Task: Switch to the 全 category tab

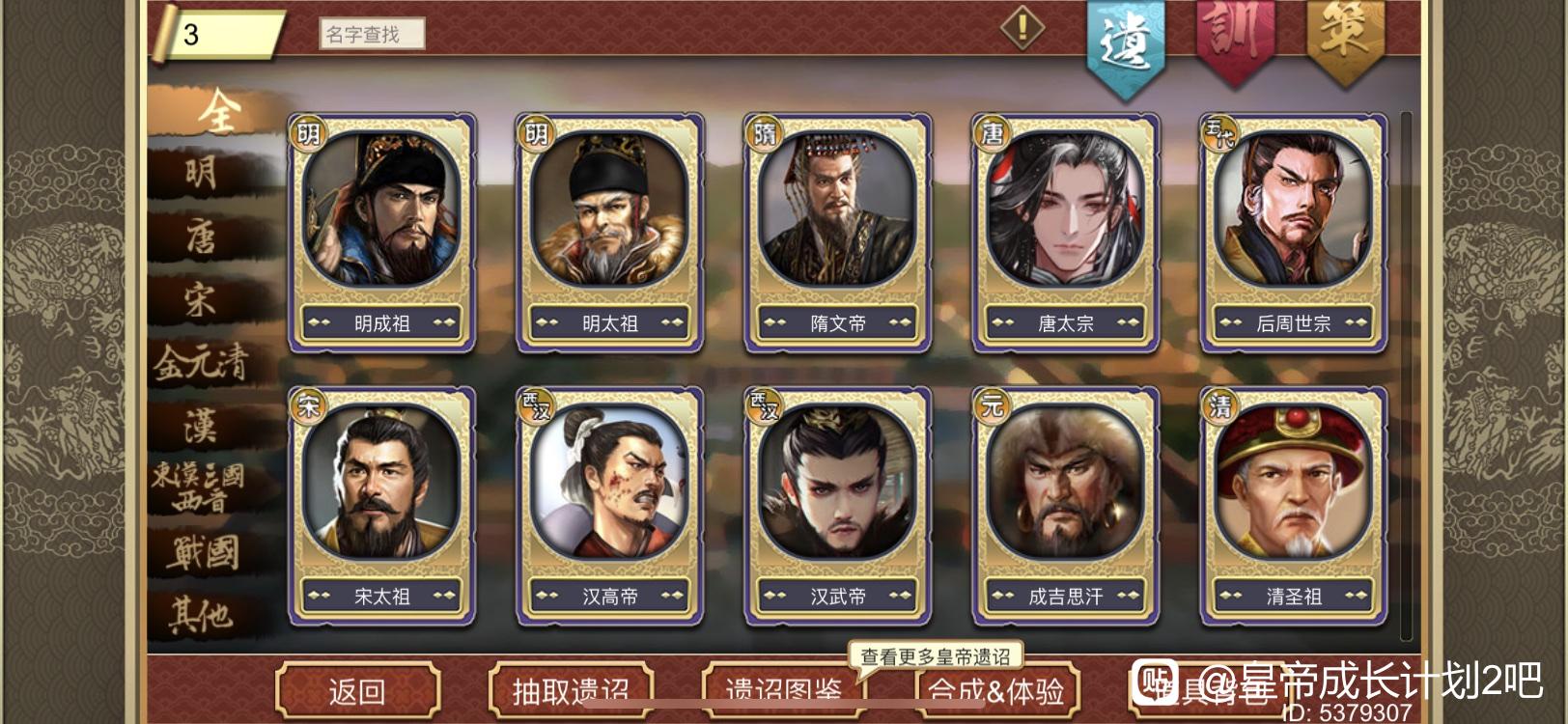Action: pos(218,112)
